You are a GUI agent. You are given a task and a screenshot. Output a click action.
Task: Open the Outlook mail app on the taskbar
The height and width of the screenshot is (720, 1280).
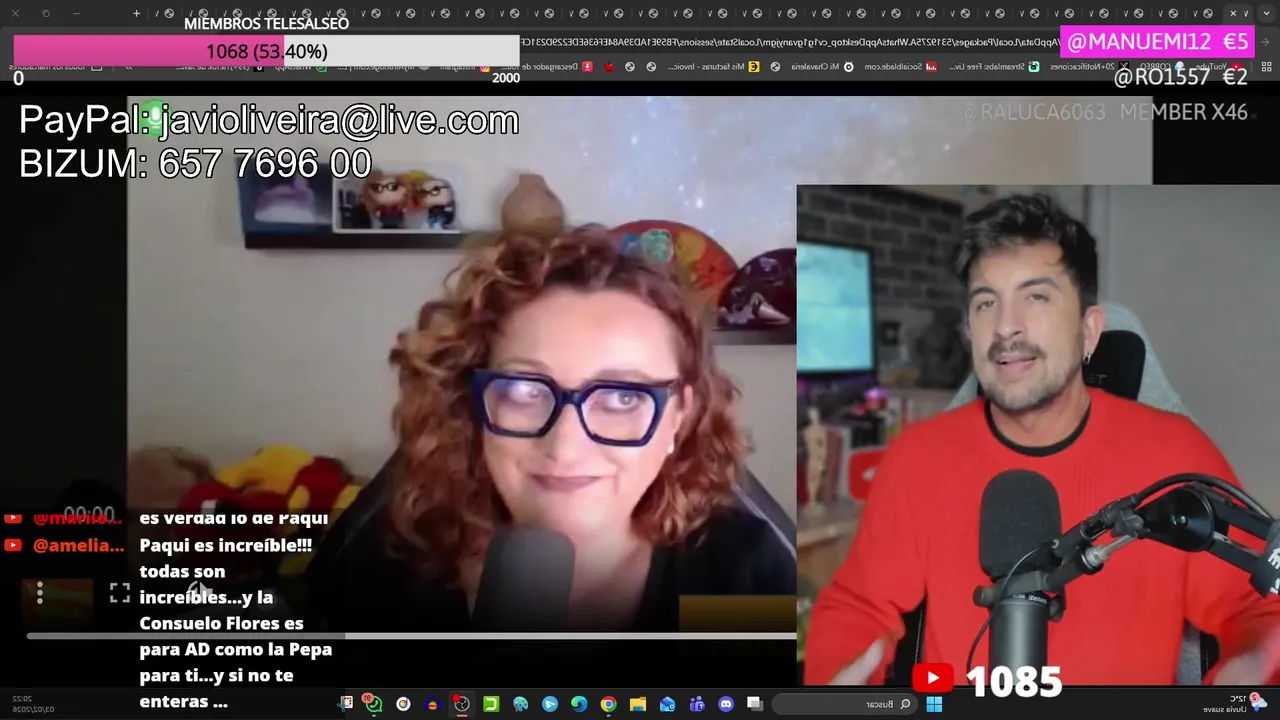(x=668, y=704)
